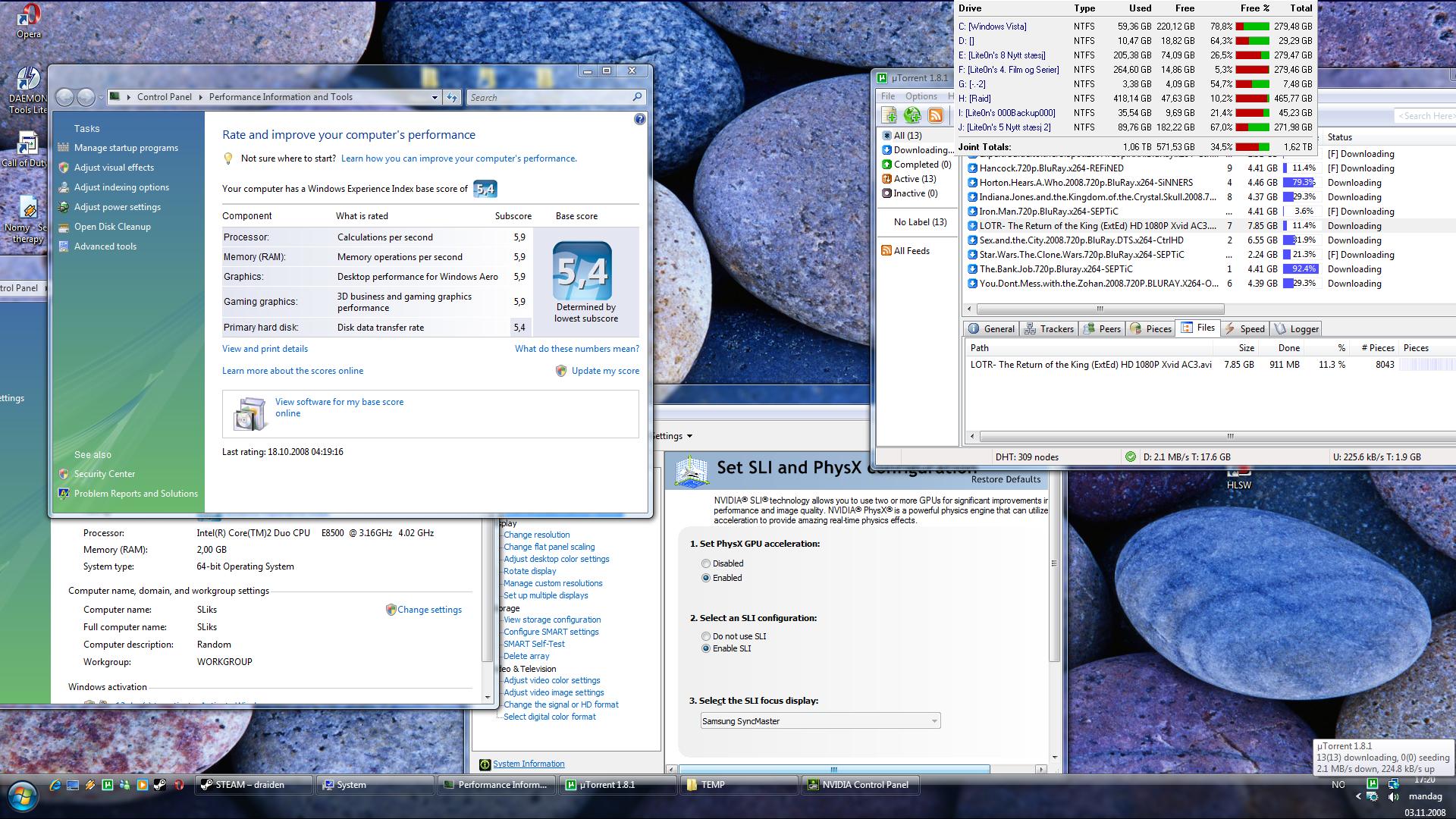The width and height of the screenshot is (1456, 819).
Task: Select the Iron.Man.720p torrent row
Action: 1210,212
